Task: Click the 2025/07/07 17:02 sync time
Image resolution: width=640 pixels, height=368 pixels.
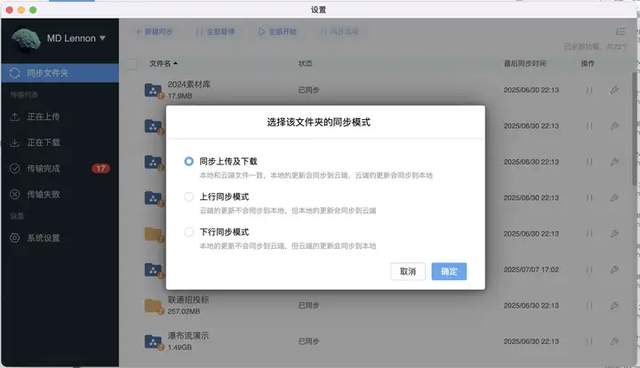Action: (531, 270)
